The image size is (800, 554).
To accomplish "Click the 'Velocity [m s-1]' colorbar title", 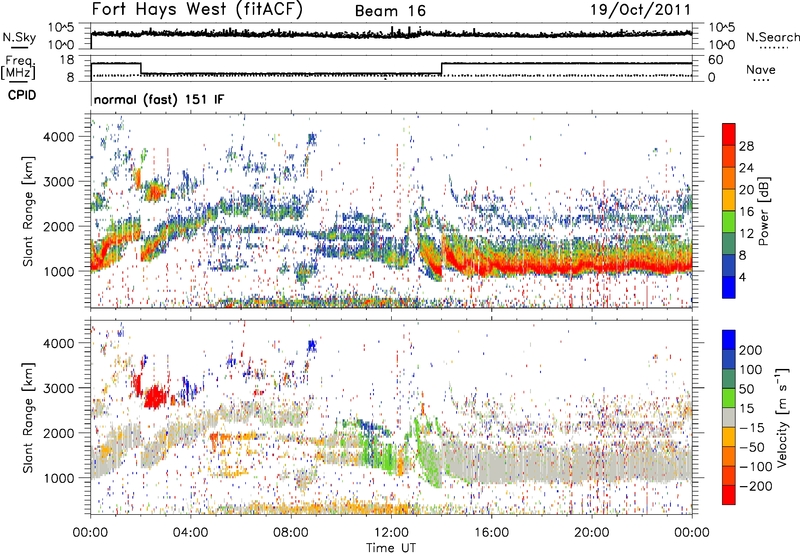I will [782, 417].
